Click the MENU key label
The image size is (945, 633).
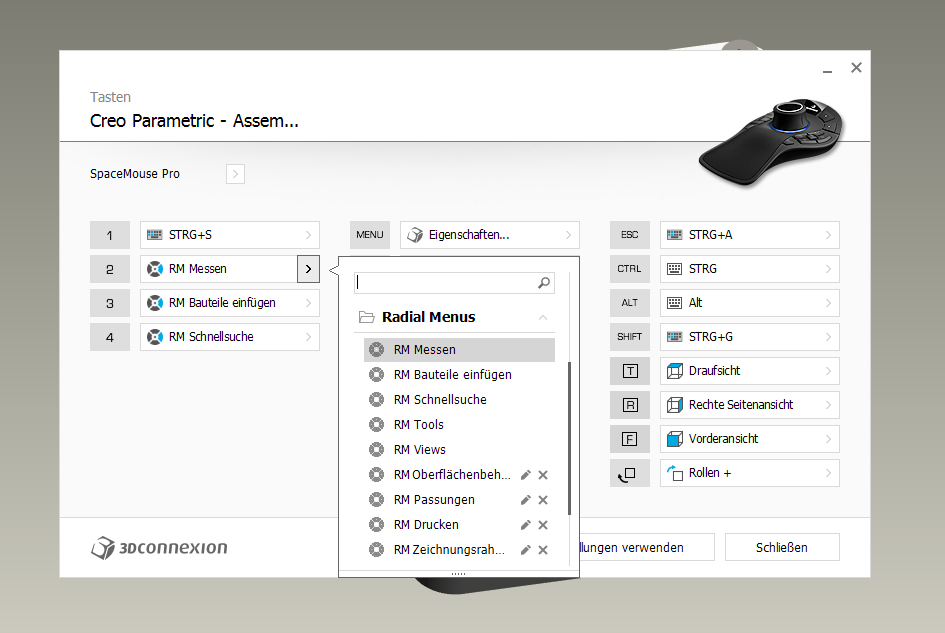[x=369, y=235]
